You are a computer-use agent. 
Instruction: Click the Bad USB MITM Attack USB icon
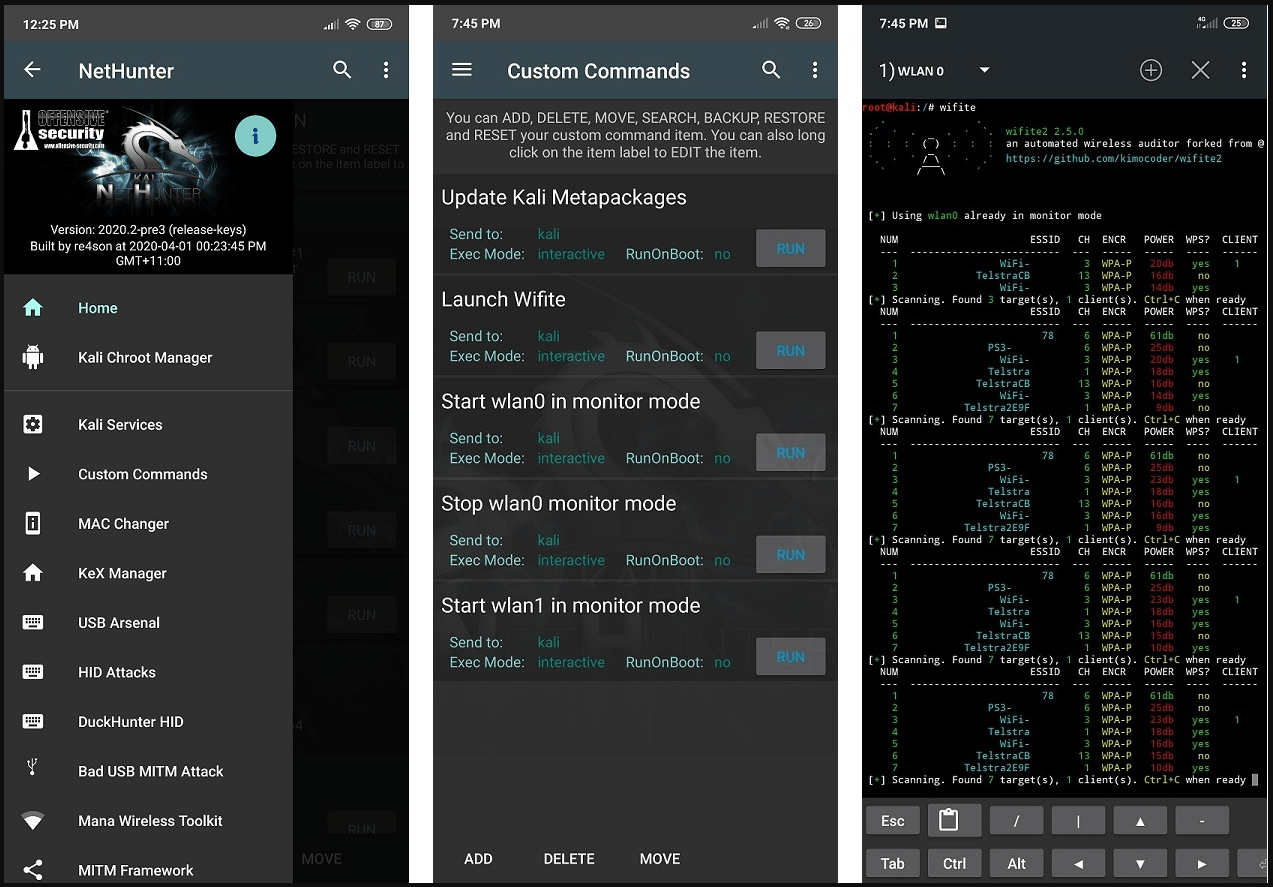[x=33, y=768]
